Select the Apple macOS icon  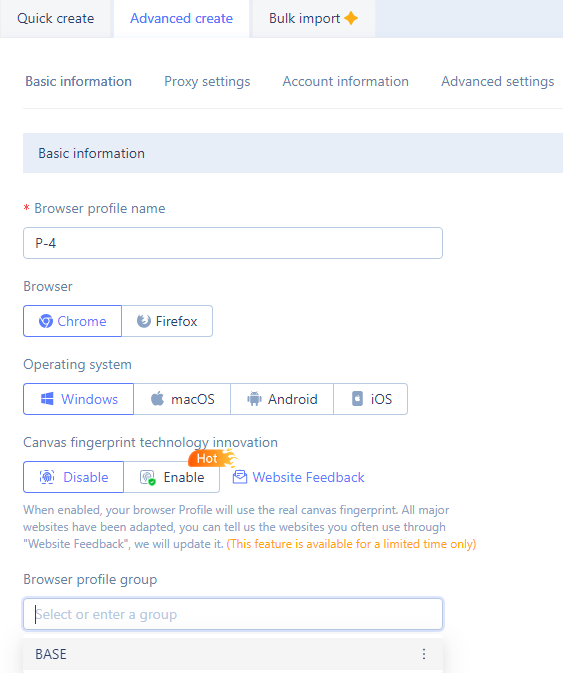[x=157, y=399]
